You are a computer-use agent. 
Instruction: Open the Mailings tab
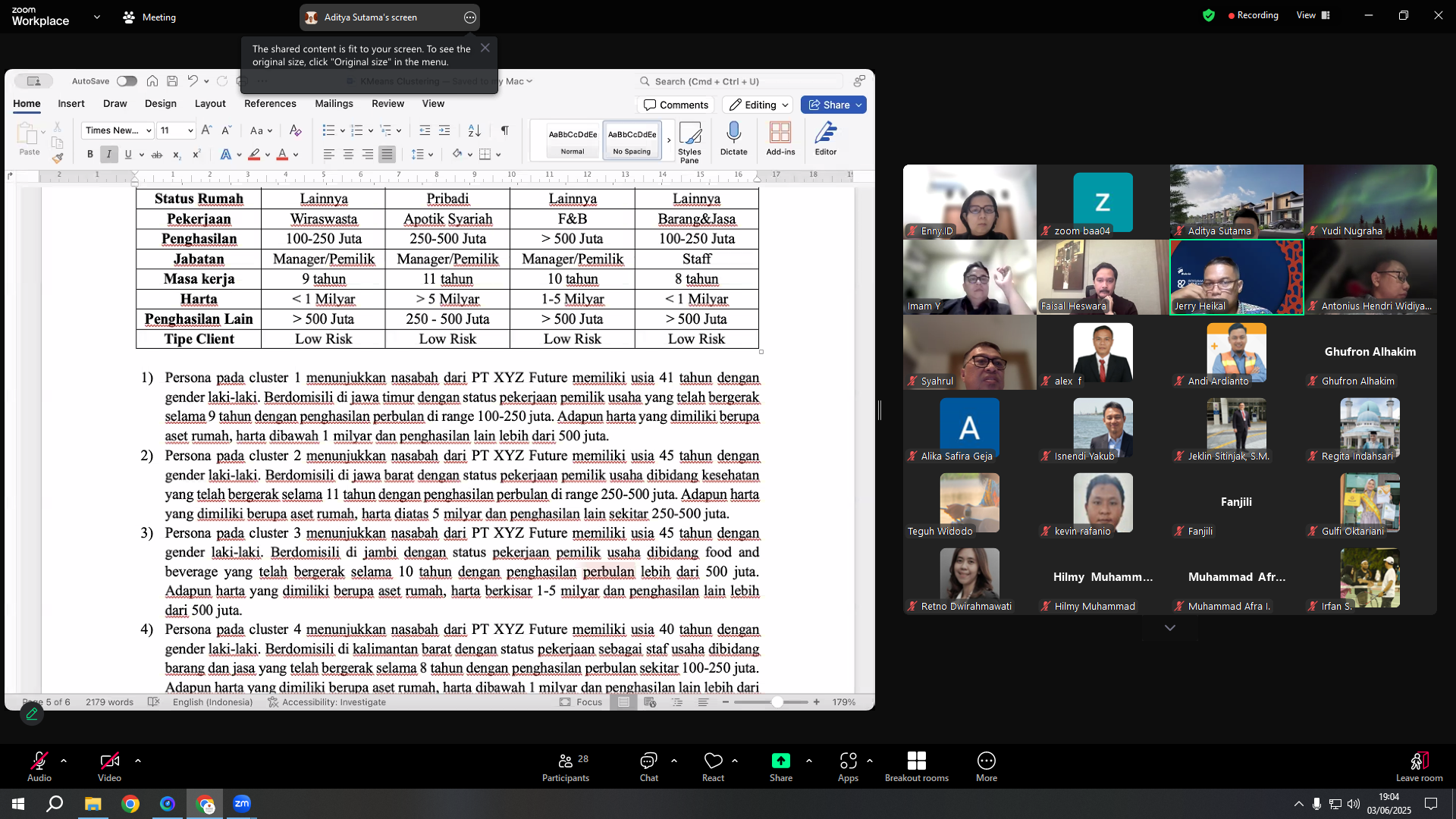click(334, 104)
